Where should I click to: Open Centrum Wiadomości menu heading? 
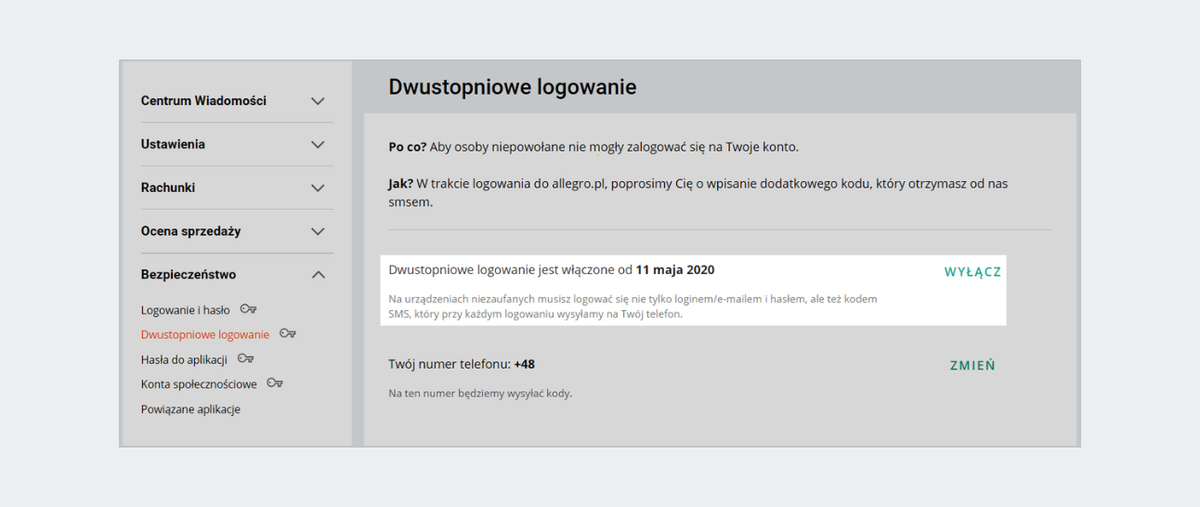coord(204,101)
